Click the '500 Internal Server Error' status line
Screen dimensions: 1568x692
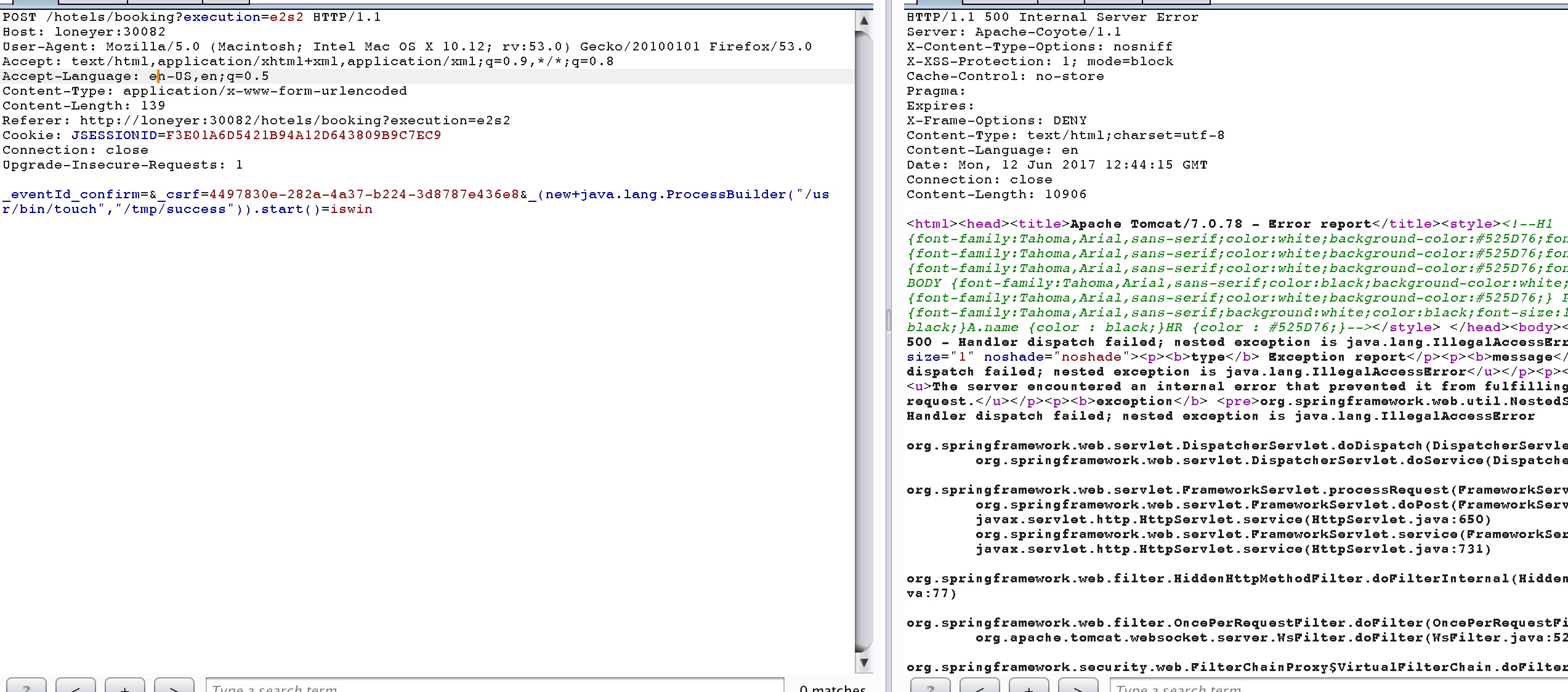(x=1091, y=17)
